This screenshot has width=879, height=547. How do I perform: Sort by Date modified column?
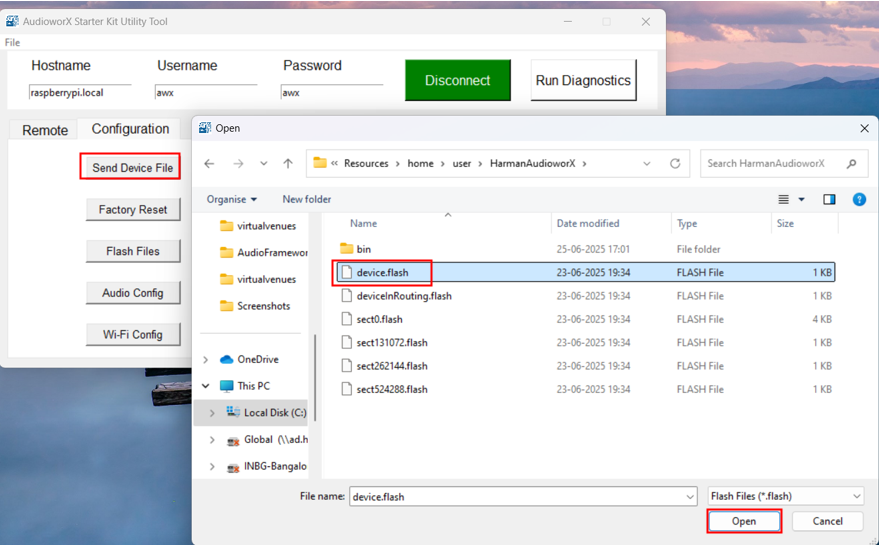tap(588, 224)
